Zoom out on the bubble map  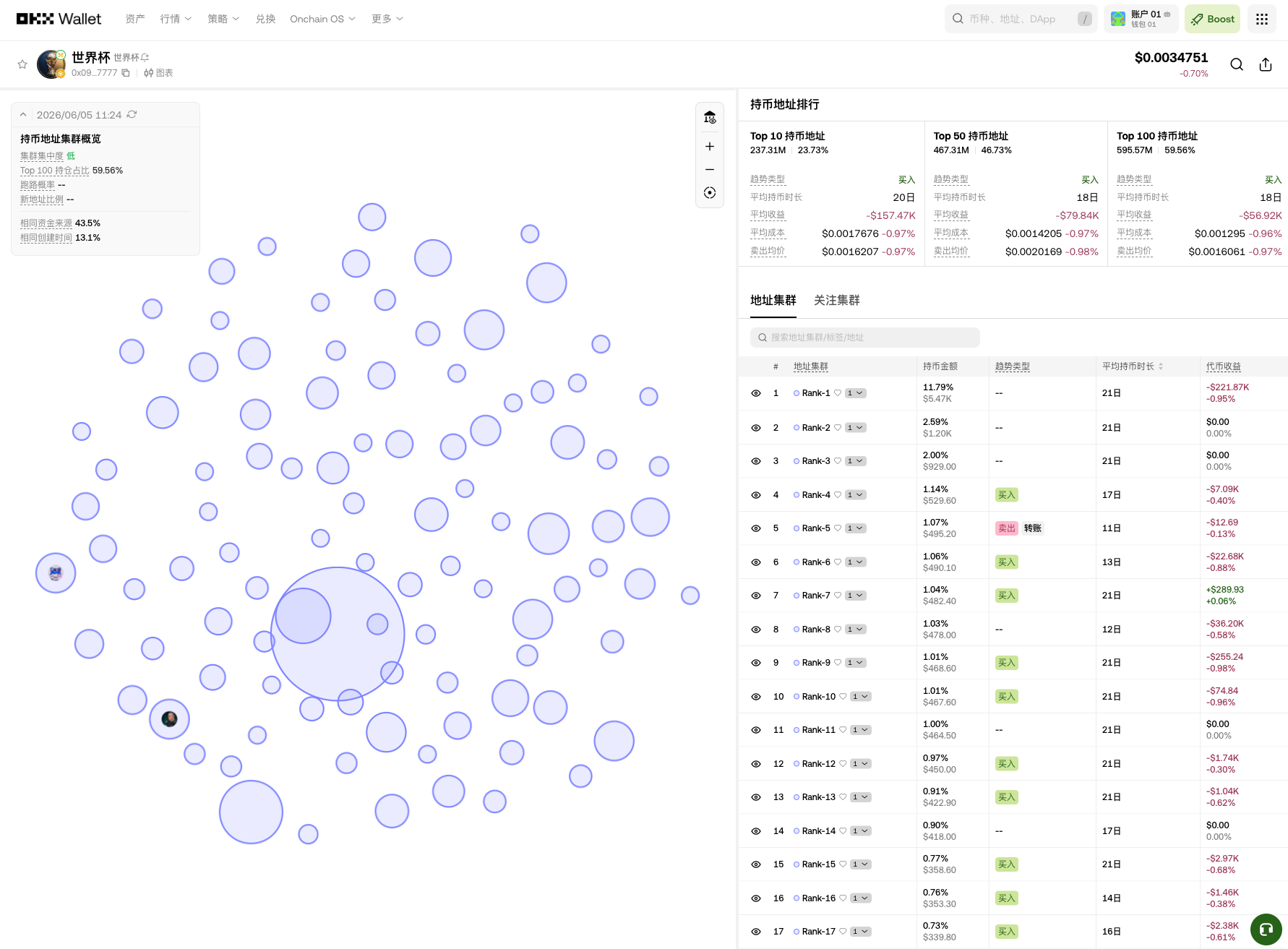coord(710,170)
